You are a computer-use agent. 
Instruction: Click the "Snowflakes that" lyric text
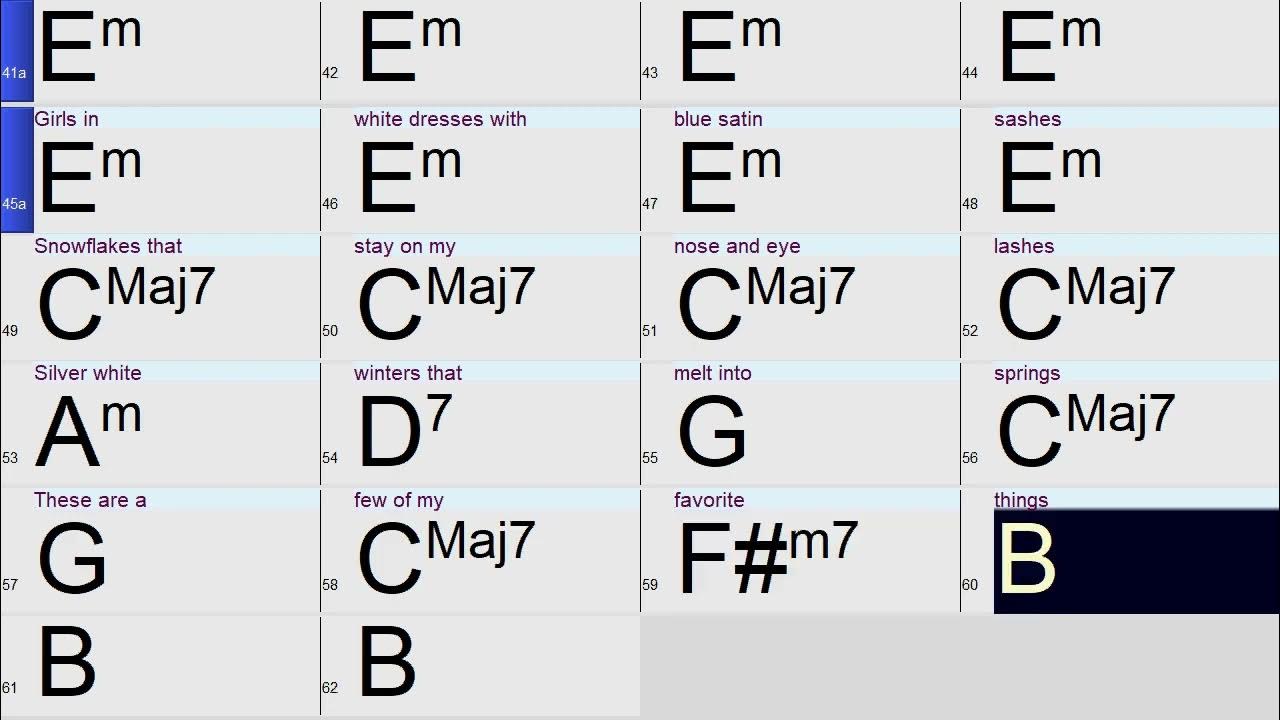[108, 246]
